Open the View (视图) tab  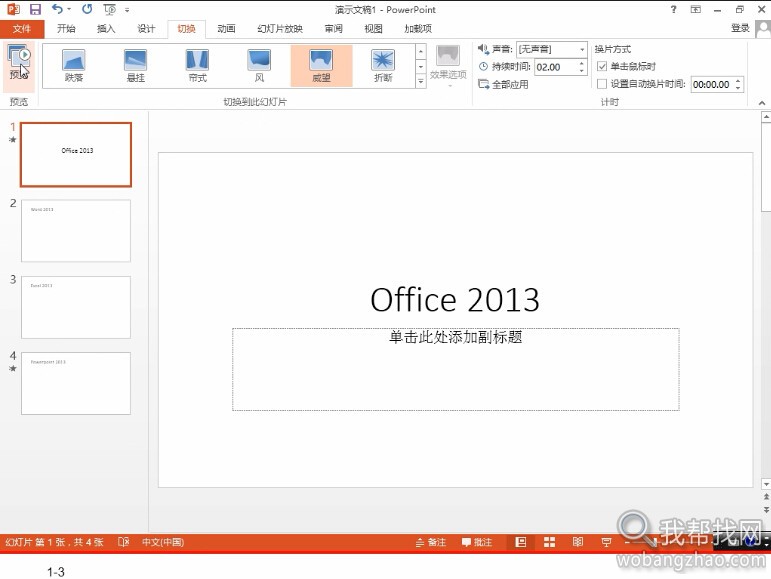373,29
